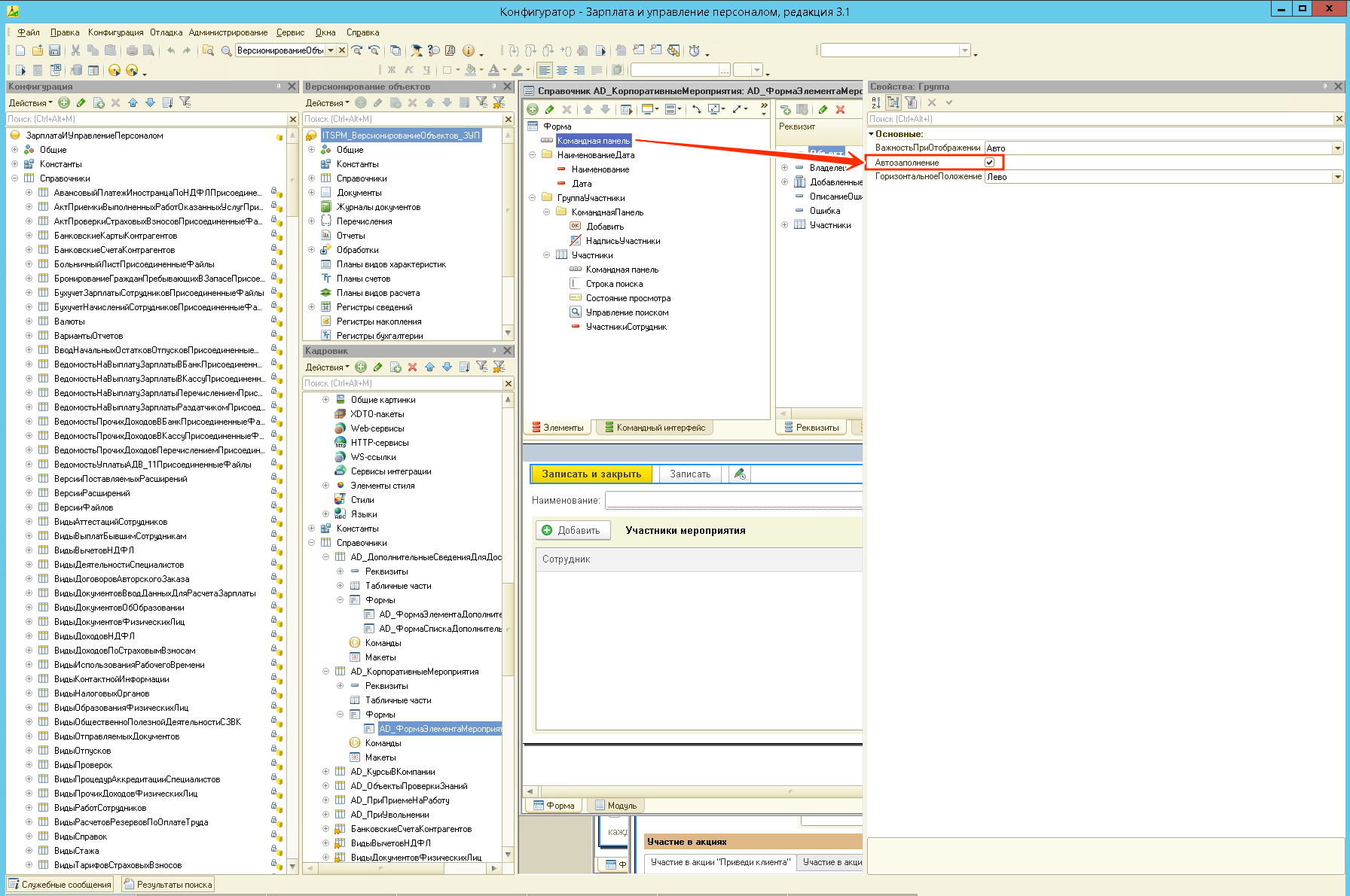Click Наименование input in form preview
The height and width of the screenshot is (896, 1350).
pos(733,500)
